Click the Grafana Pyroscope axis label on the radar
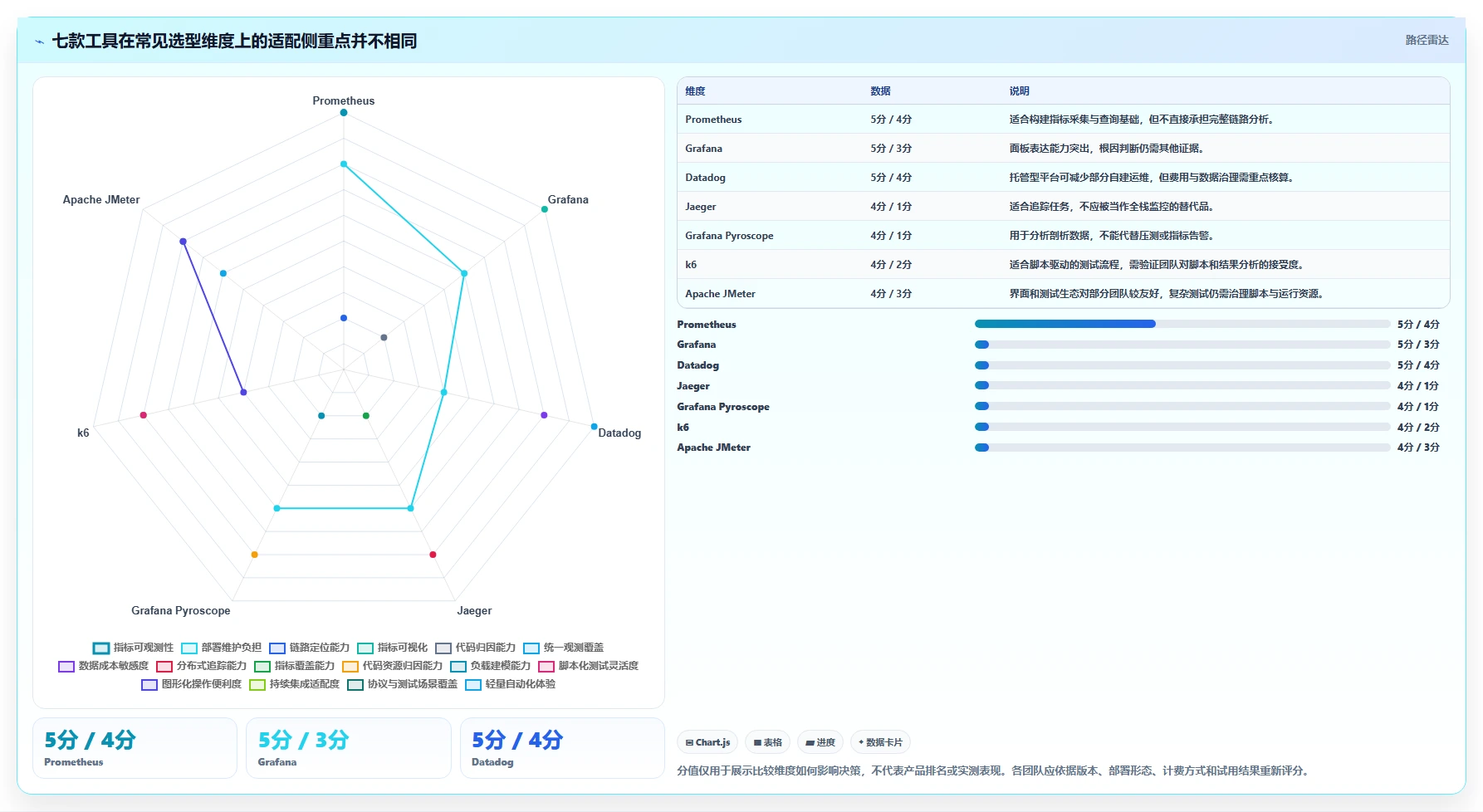The image size is (1483, 812). point(181,610)
